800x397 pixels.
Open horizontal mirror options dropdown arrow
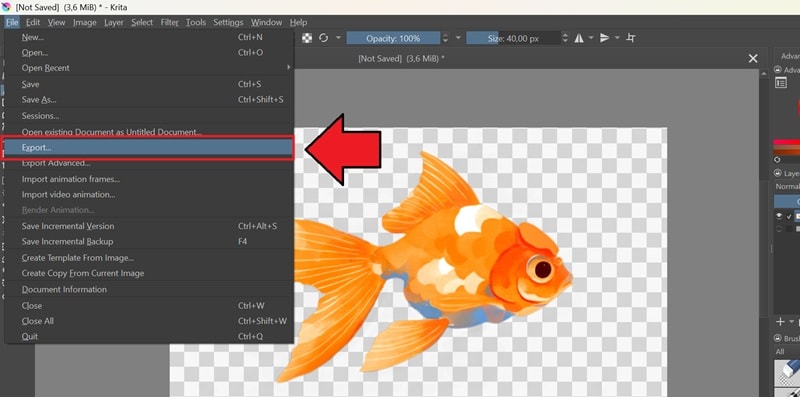591,38
